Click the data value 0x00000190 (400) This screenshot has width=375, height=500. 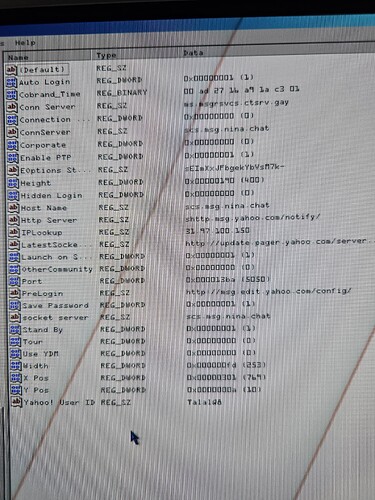[x=224, y=180]
